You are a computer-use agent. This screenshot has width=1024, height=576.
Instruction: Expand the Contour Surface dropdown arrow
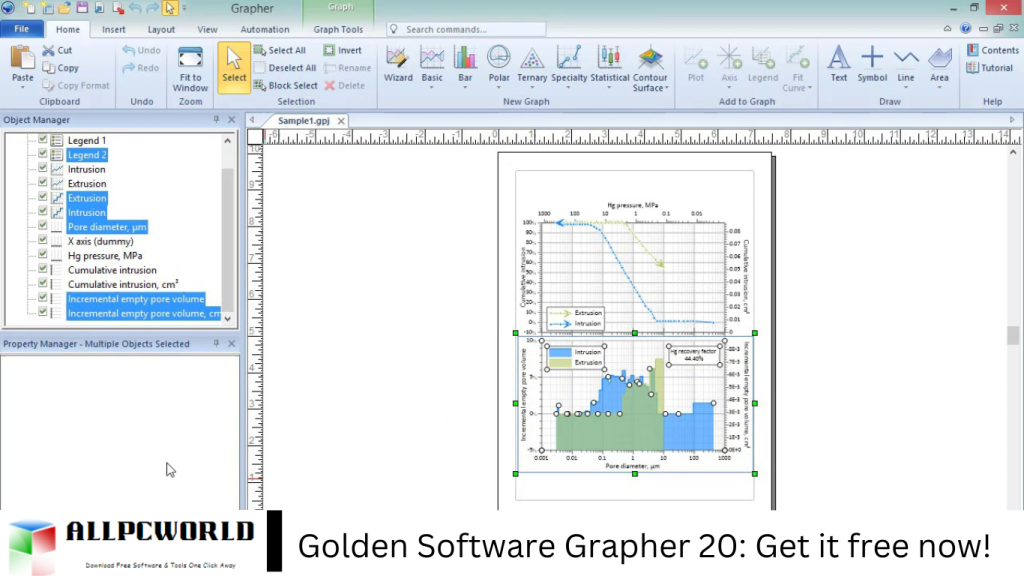[x=666, y=88]
